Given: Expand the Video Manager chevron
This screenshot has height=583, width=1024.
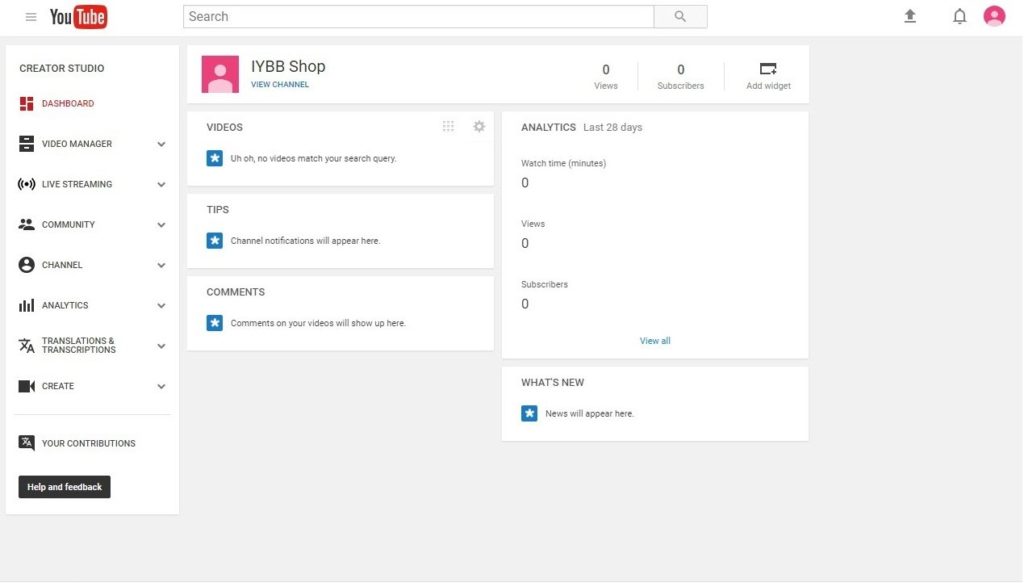Looking at the screenshot, I should [x=161, y=144].
